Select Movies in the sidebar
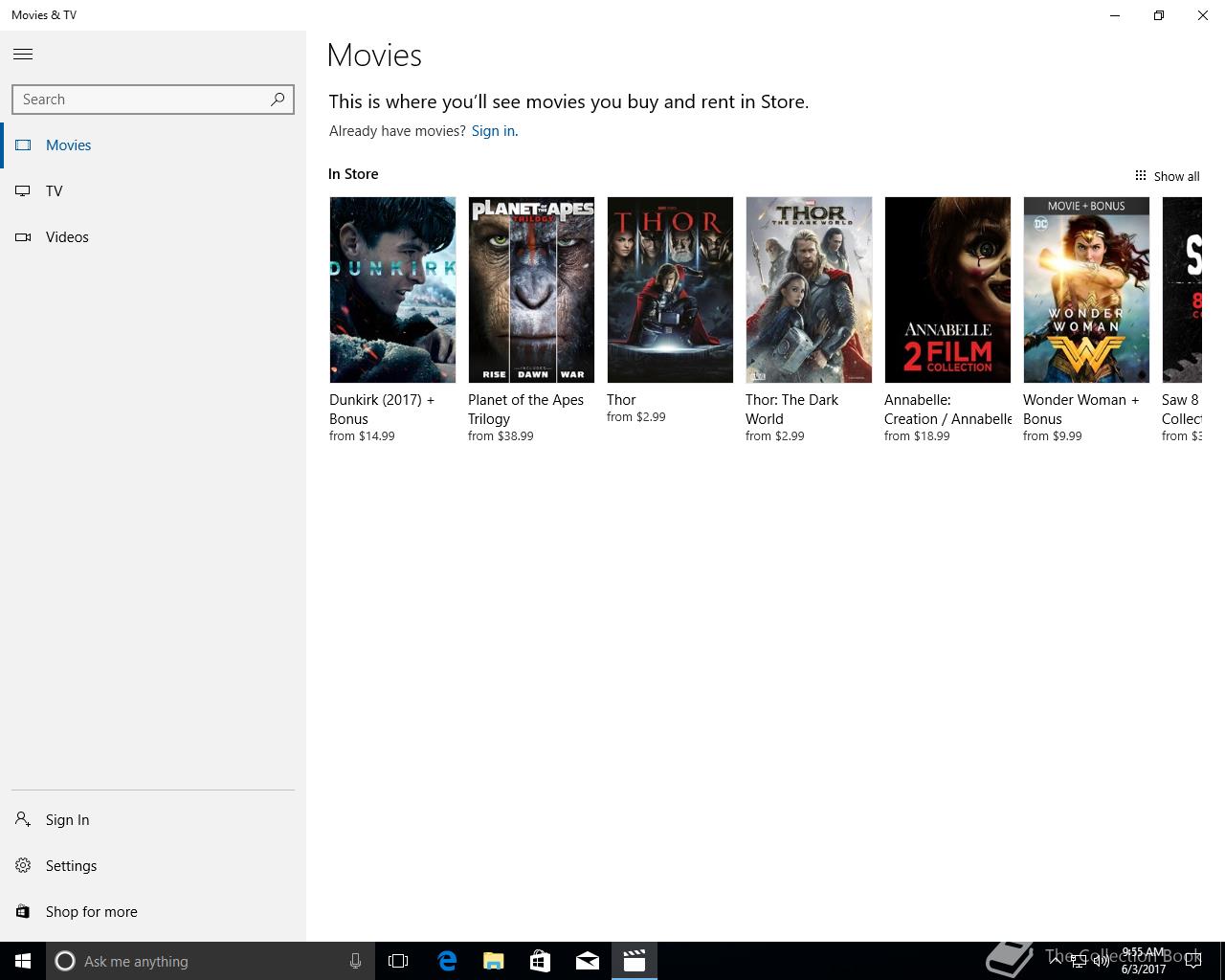This screenshot has height=980, width=1225. 153,145
